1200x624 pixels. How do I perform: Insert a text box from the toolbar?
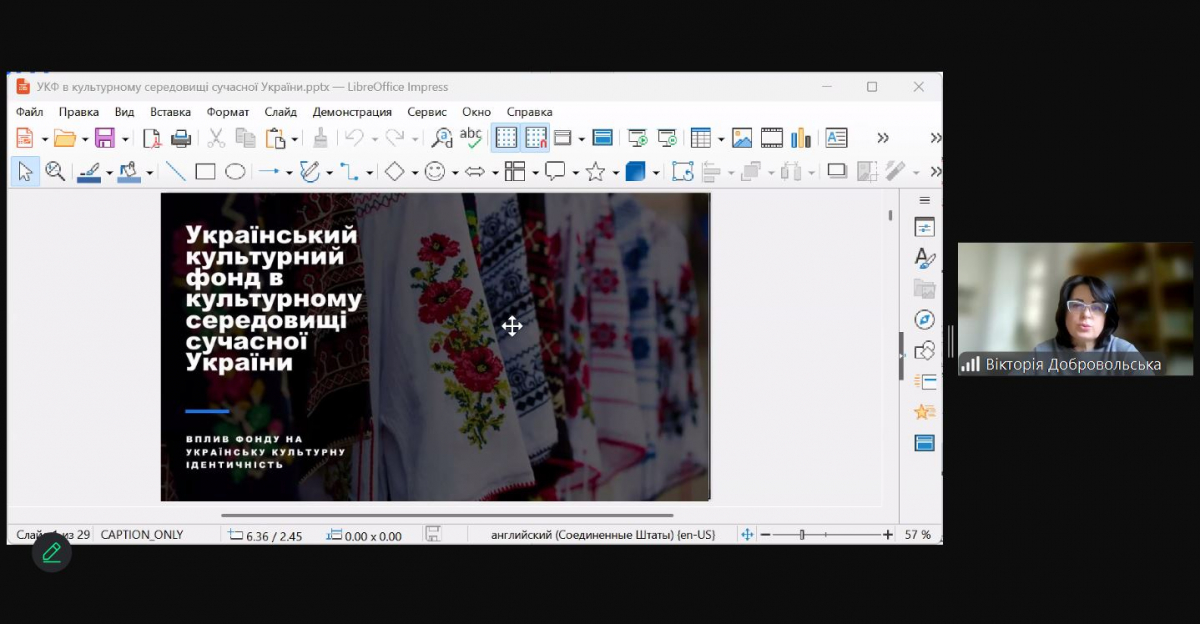pos(836,138)
